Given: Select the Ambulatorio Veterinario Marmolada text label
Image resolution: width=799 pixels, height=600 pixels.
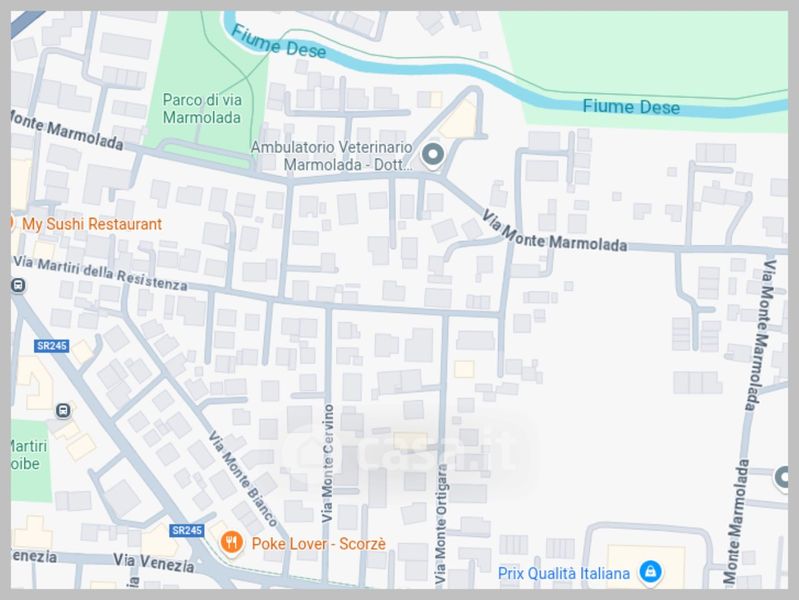Looking at the screenshot, I should (x=332, y=156).
